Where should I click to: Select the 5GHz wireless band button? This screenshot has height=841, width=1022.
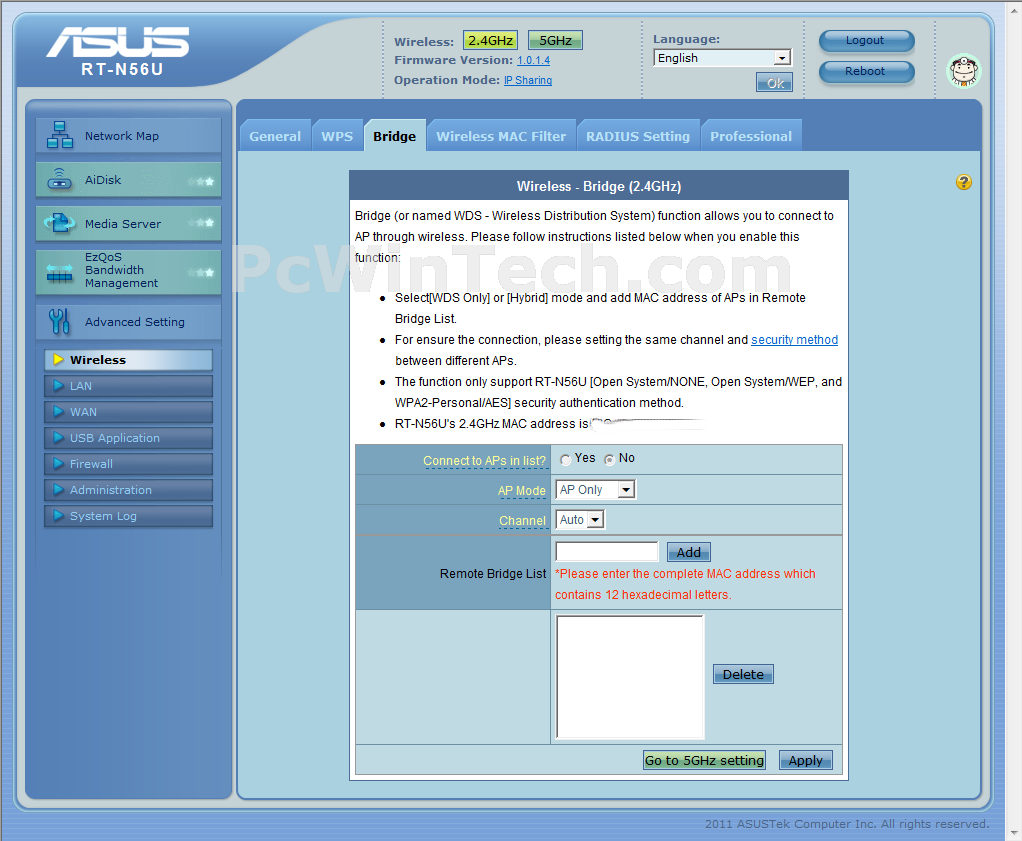(x=555, y=40)
